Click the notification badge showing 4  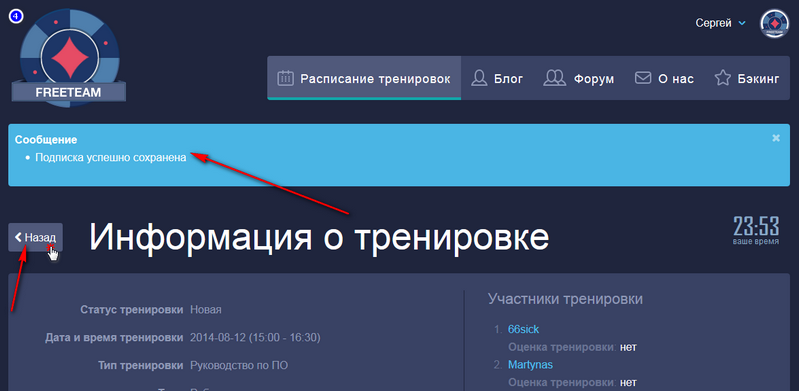pyautogui.click(x=16, y=16)
